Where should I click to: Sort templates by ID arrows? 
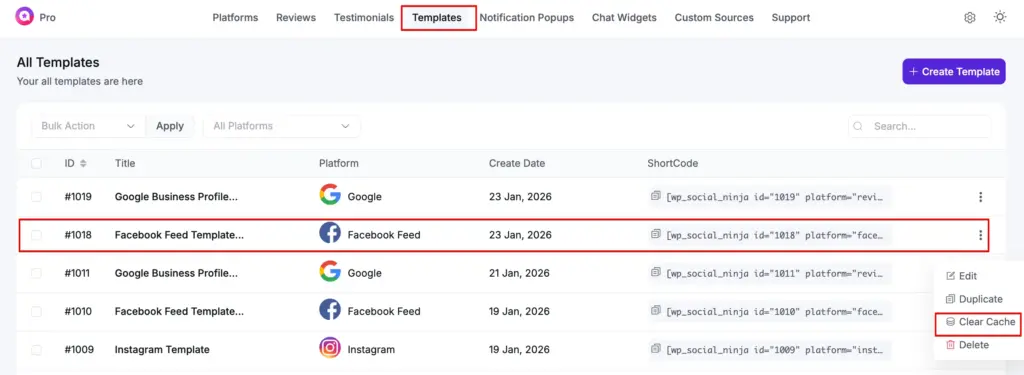click(x=83, y=163)
